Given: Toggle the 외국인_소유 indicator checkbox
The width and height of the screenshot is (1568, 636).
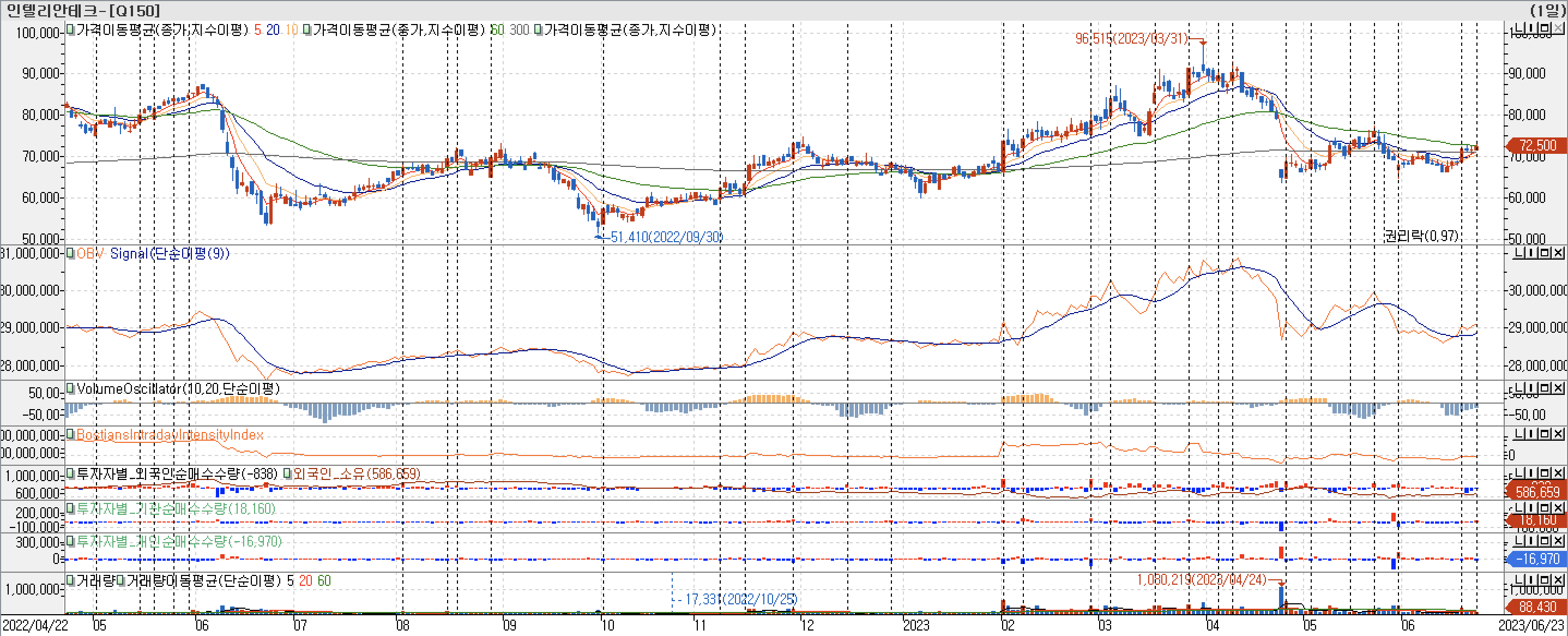Looking at the screenshot, I should coord(287,473).
